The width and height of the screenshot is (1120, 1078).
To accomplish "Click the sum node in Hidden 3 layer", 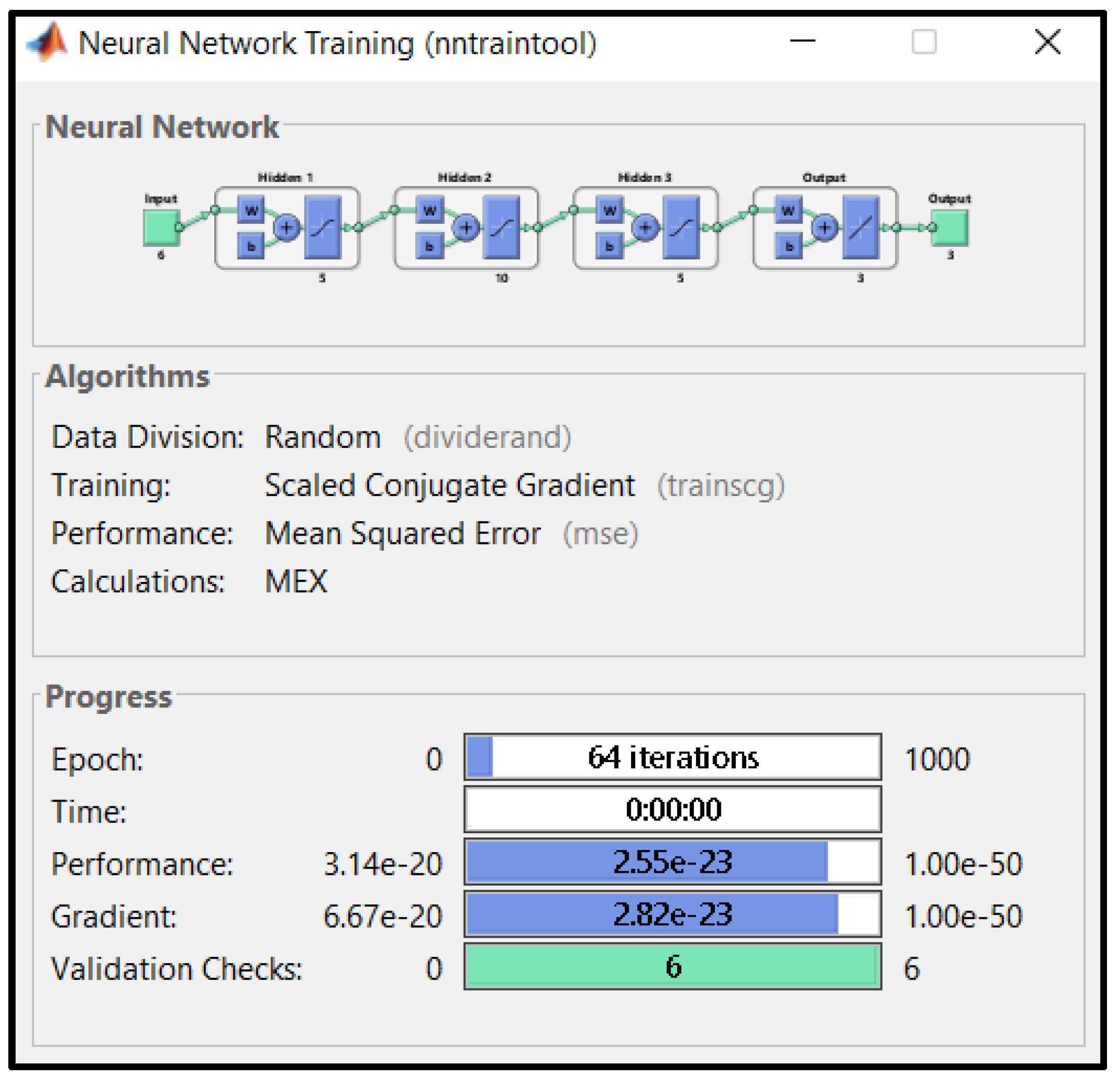I will tap(645, 228).
